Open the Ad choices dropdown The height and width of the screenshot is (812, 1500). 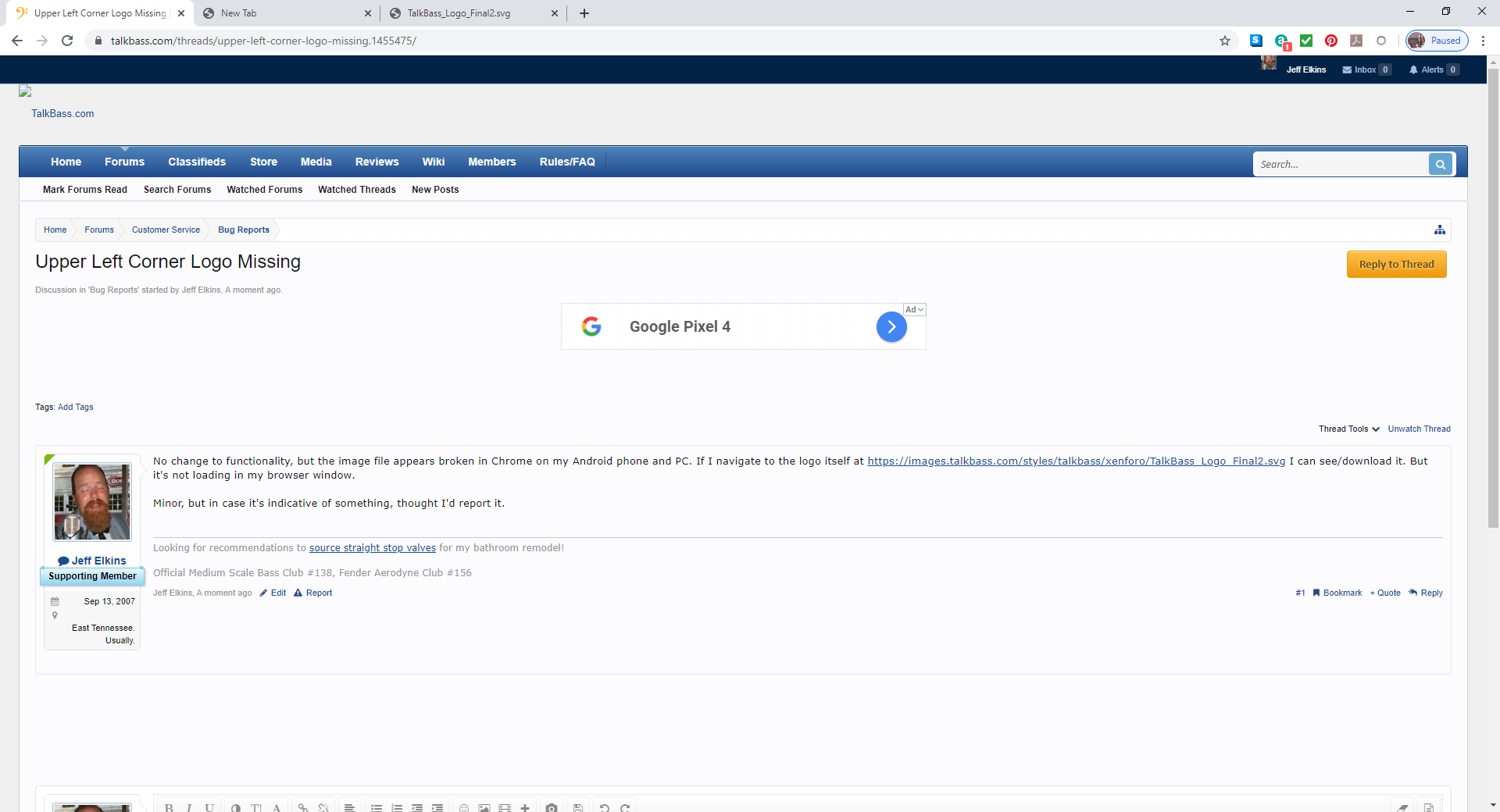(914, 310)
